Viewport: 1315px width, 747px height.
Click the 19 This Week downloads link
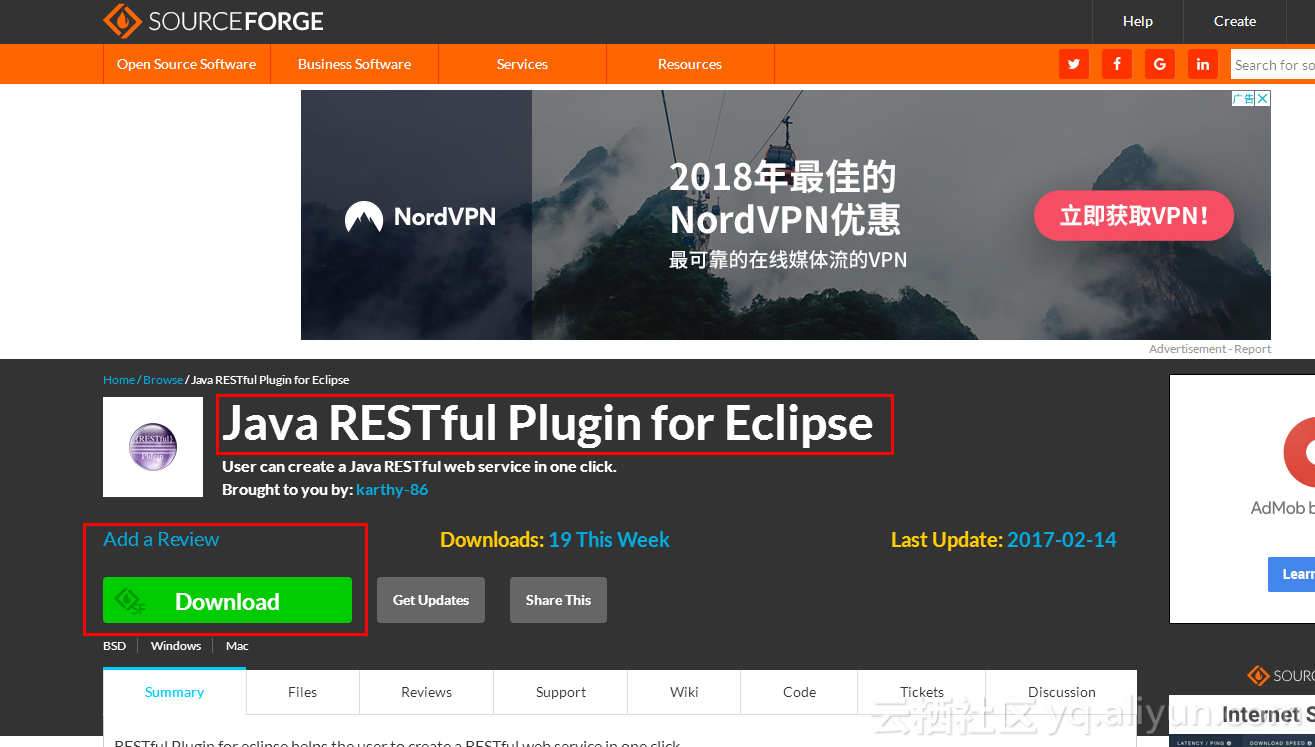point(609,540)
